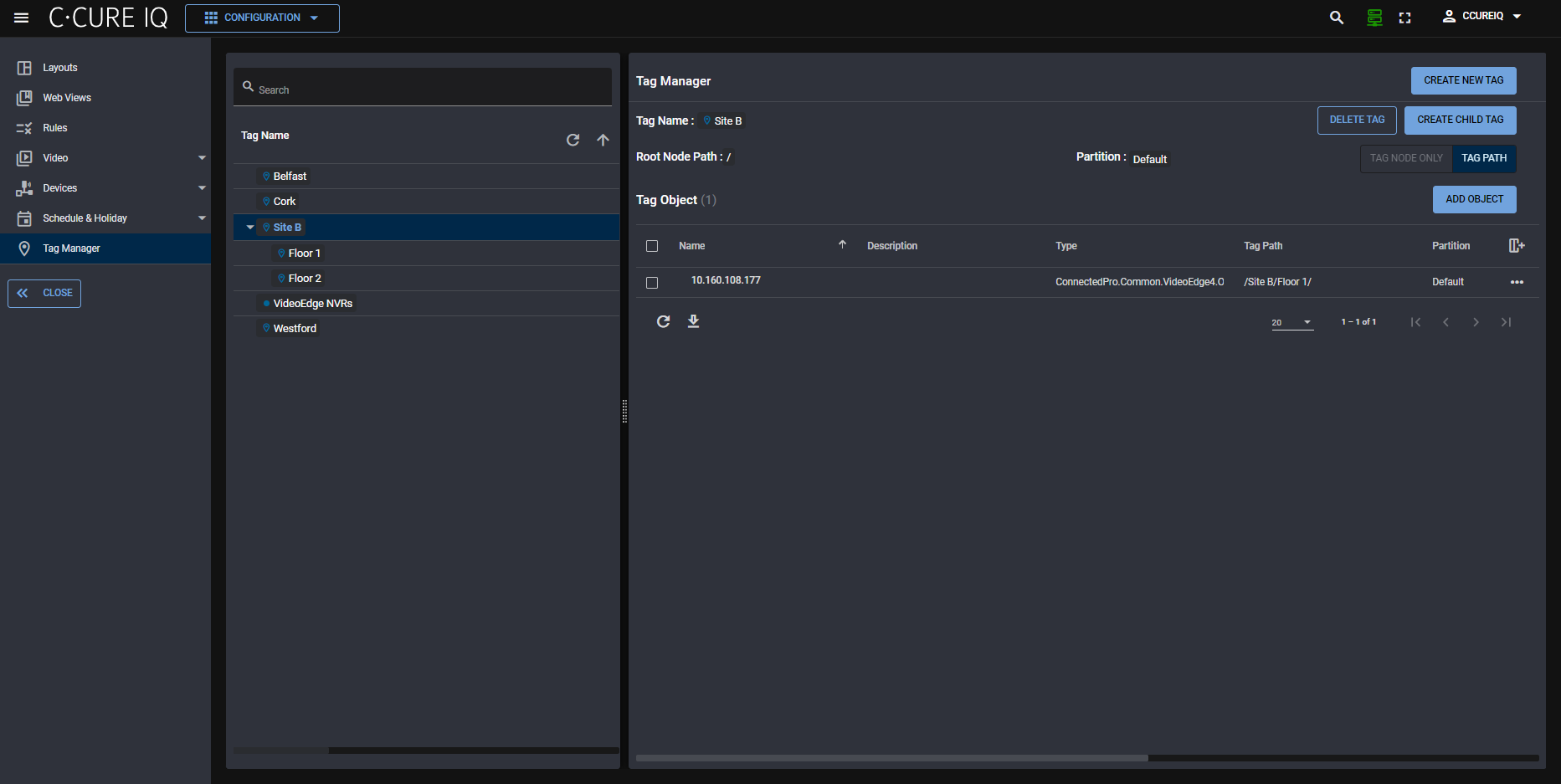
Task: Open the hamburger main menu
Action: (x=22, y=18)
